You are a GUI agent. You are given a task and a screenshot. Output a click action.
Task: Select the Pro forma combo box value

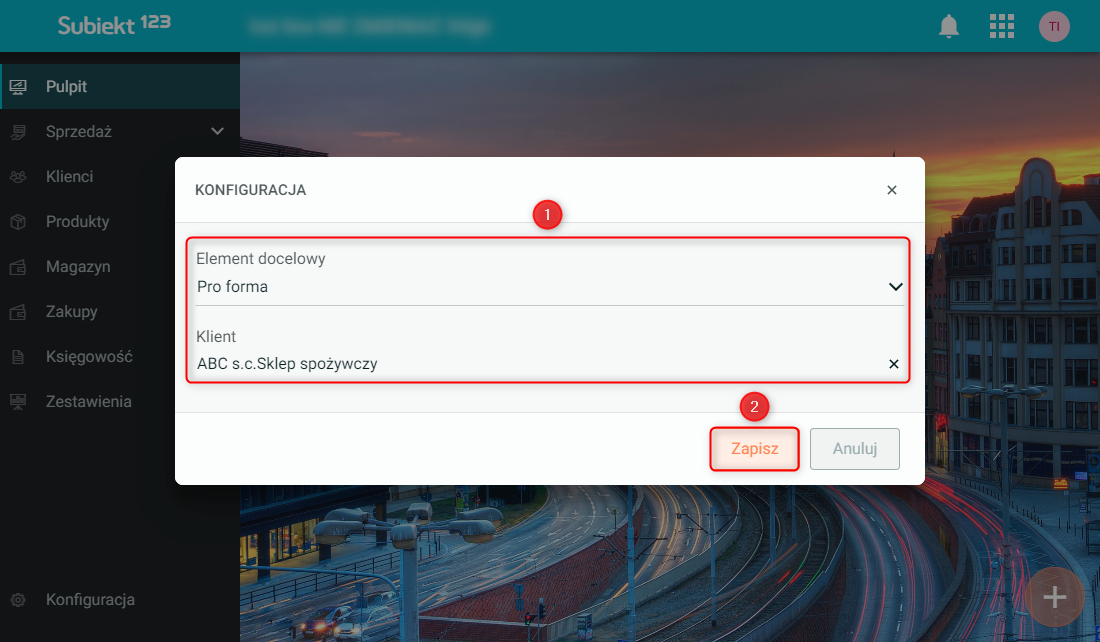point(549,286)
